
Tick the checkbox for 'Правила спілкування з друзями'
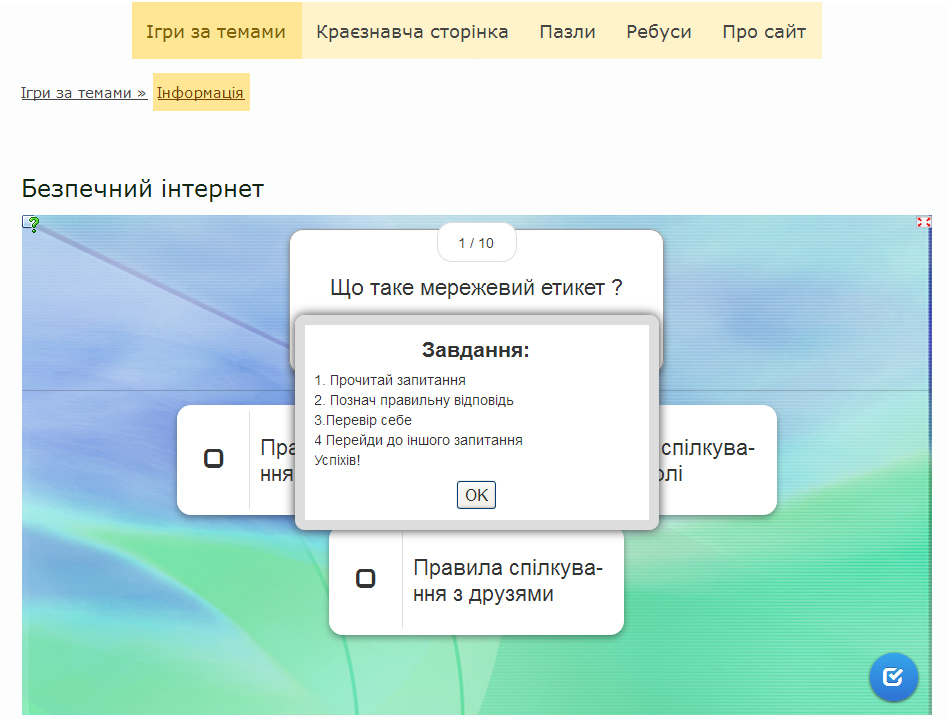tap(366, 579)
